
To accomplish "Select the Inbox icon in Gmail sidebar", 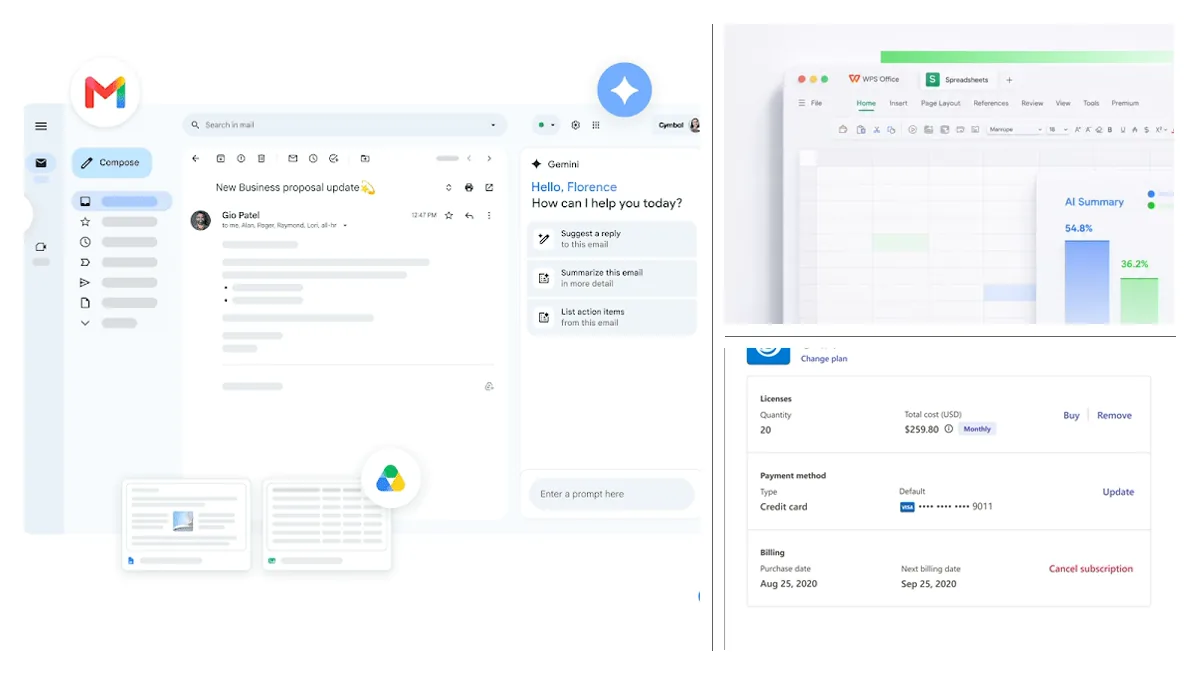I will tap(85, 201).
